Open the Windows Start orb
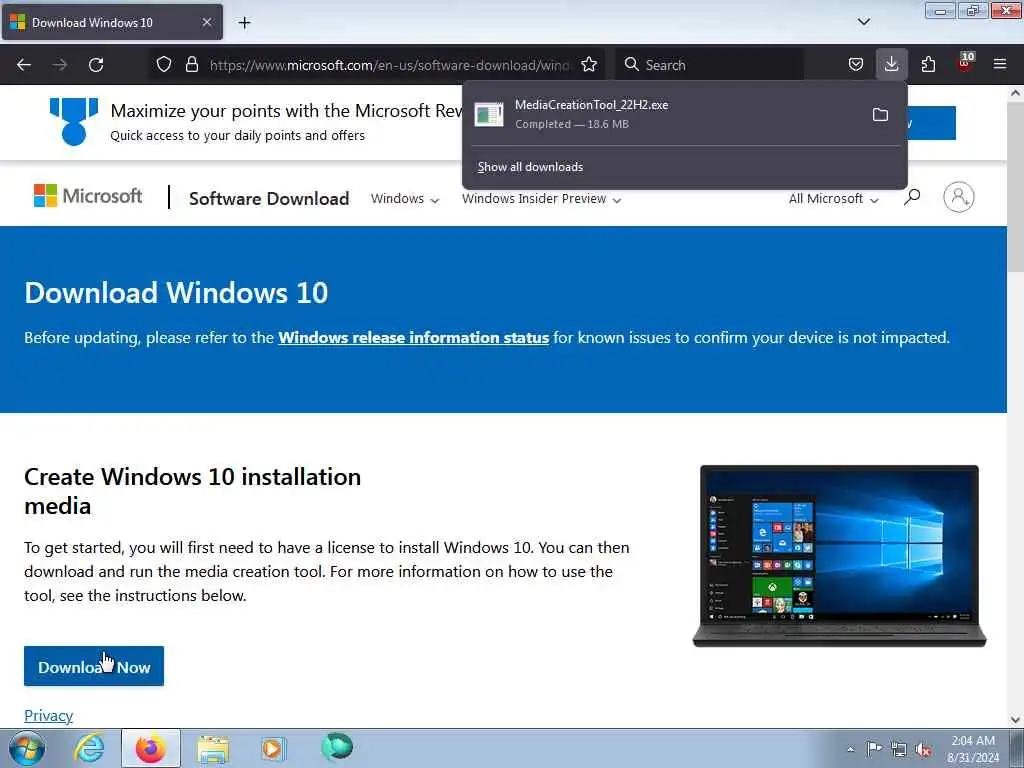Viewport: 1024px width, 768px height. 27,748
